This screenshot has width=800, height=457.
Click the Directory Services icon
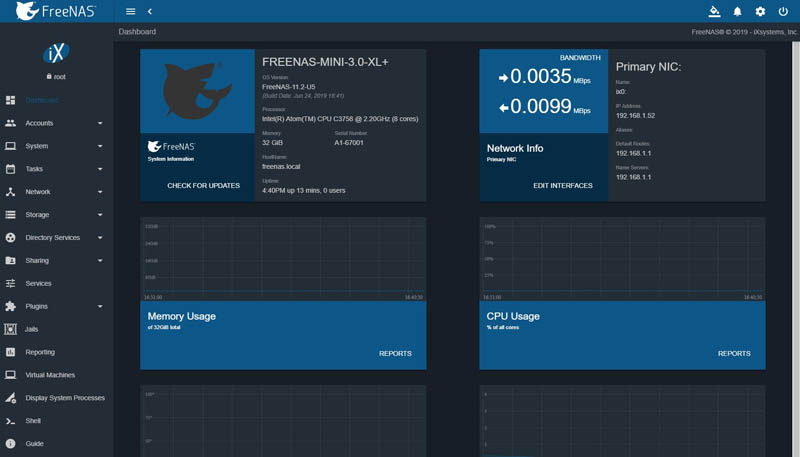tap(10, 238)
